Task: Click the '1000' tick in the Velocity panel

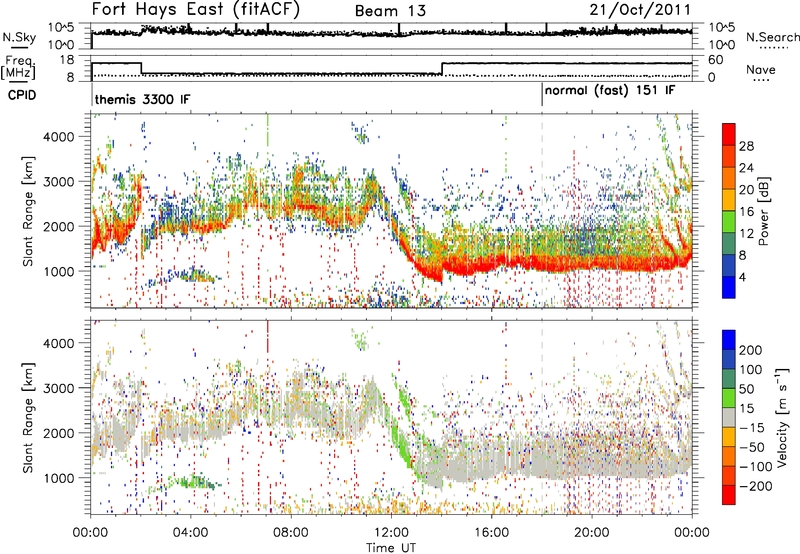Action: click(59, 478)
